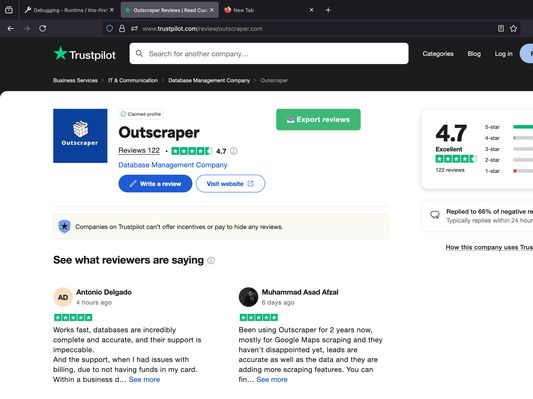Image resolution: width=533 pixels, height=399 pixels.
Task: Filter by the 4-star rating row
Action: 509,138
